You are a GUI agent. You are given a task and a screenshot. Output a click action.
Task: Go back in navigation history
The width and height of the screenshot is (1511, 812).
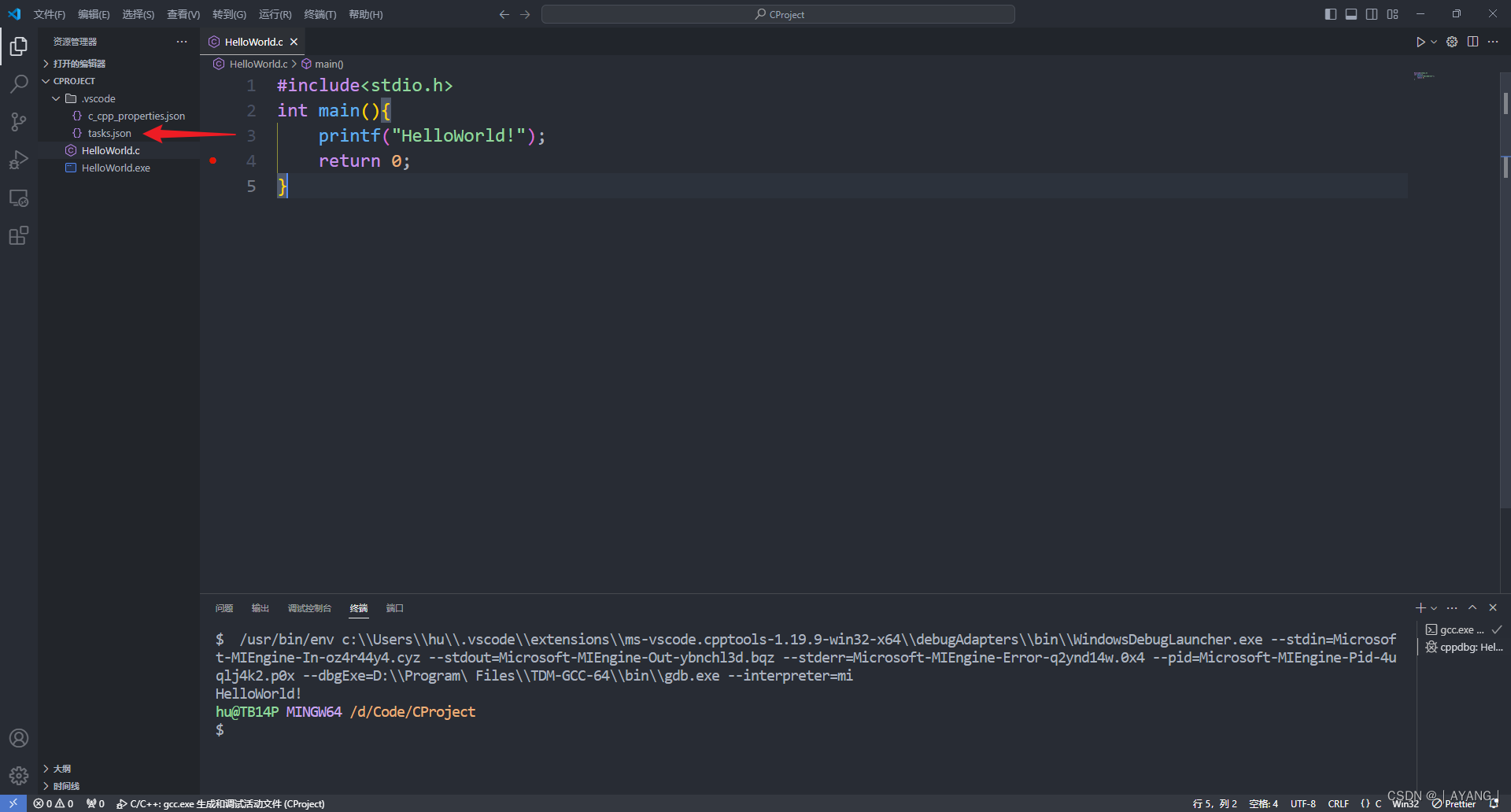[x=504, y=14]
